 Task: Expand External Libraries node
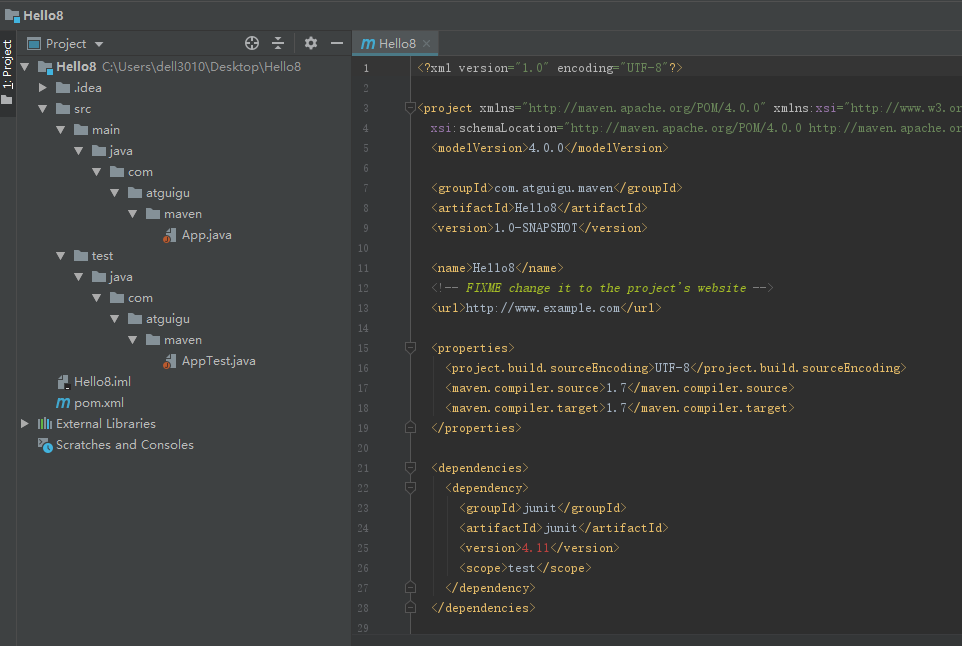tap(25, 424)
